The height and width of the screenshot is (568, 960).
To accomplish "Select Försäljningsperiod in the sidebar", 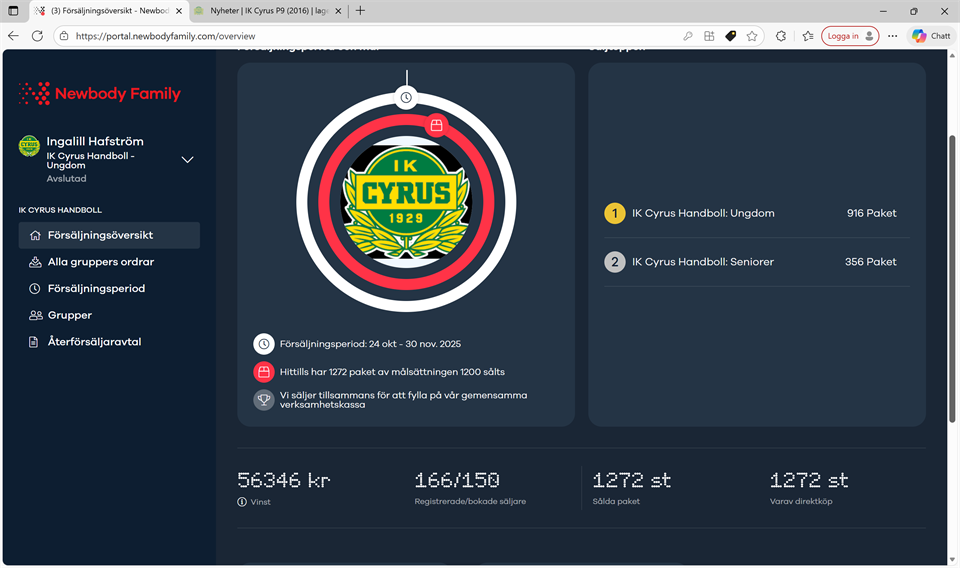I will click(96, 289).
